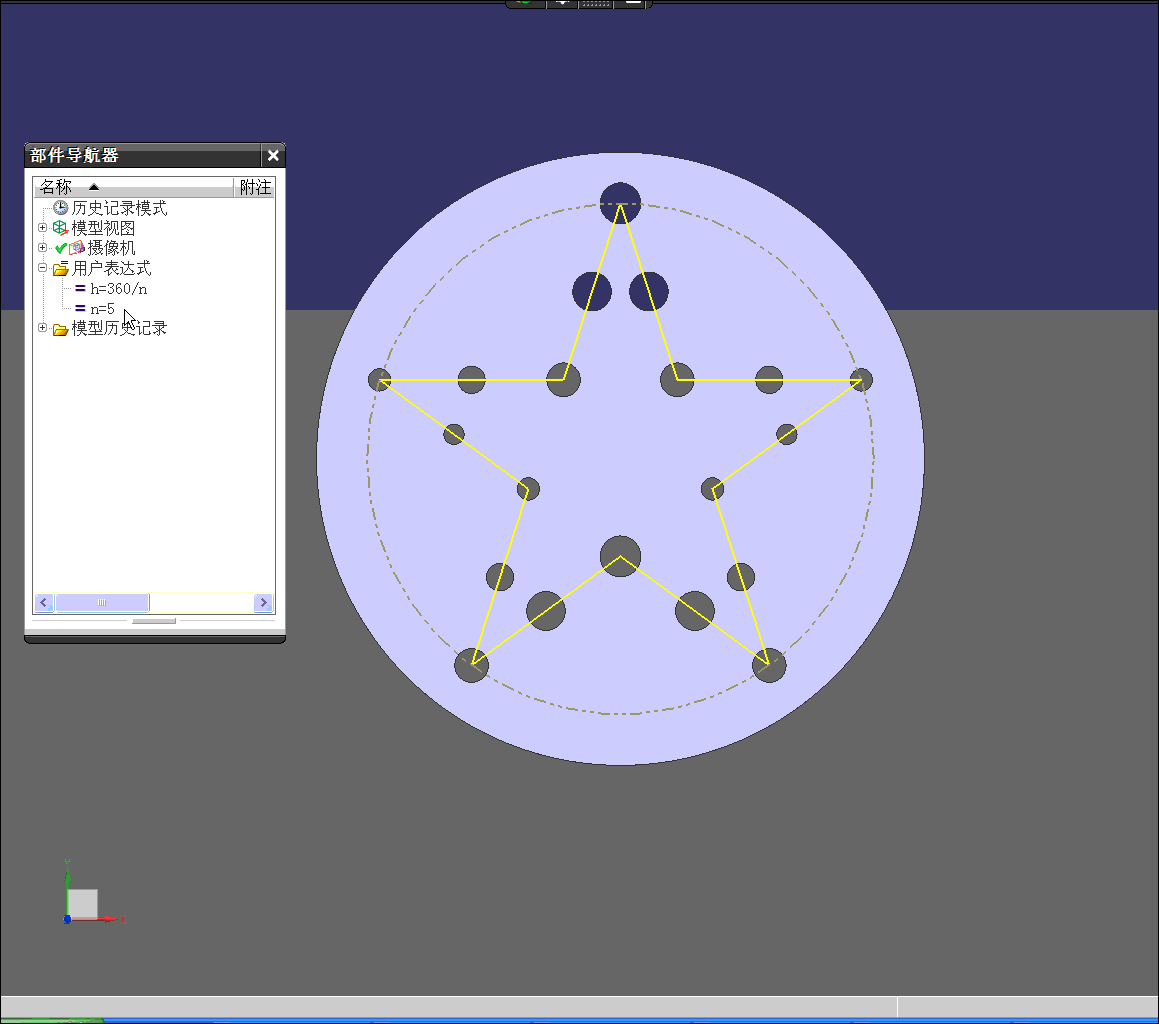Select the 摄像机 label
Image resolution: width=1159 pixels, height=1024 pixels.
(112, 248)
